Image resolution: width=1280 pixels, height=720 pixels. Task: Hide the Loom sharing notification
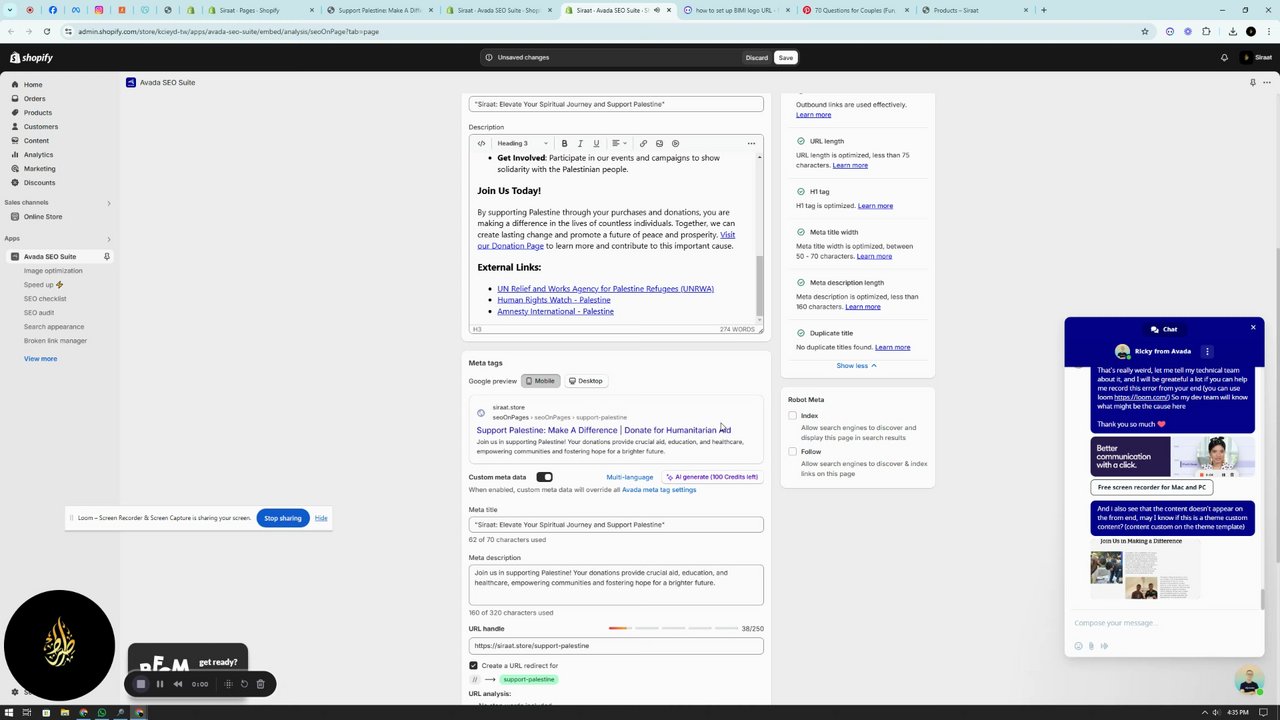[x=321, y=518]
